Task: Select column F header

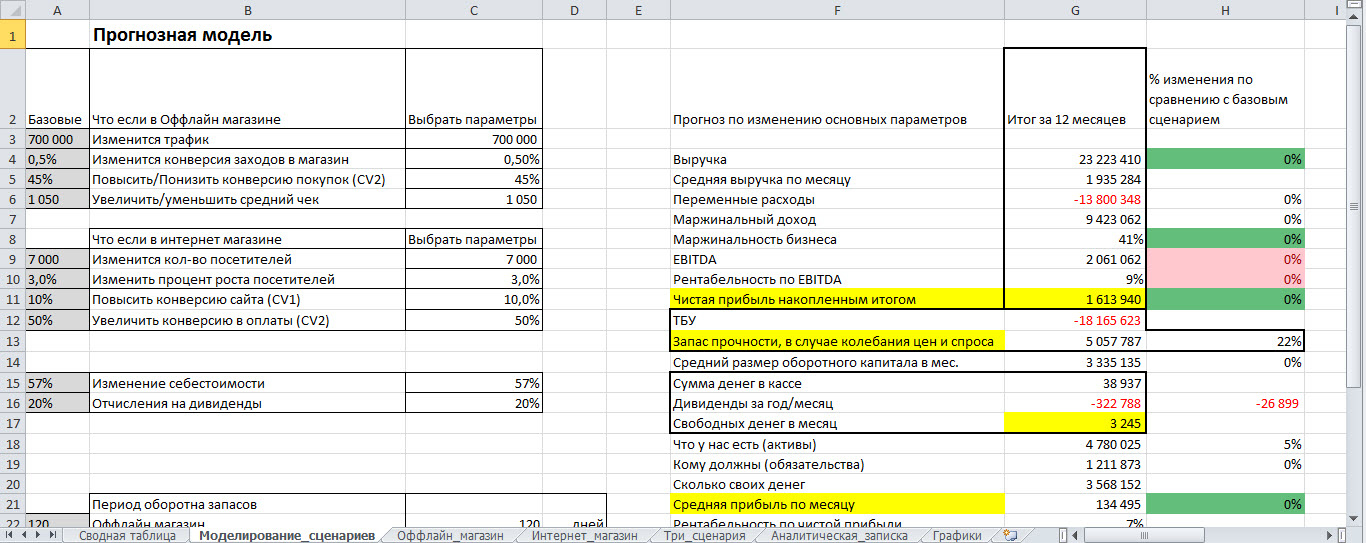Action: tap(837, 9)
